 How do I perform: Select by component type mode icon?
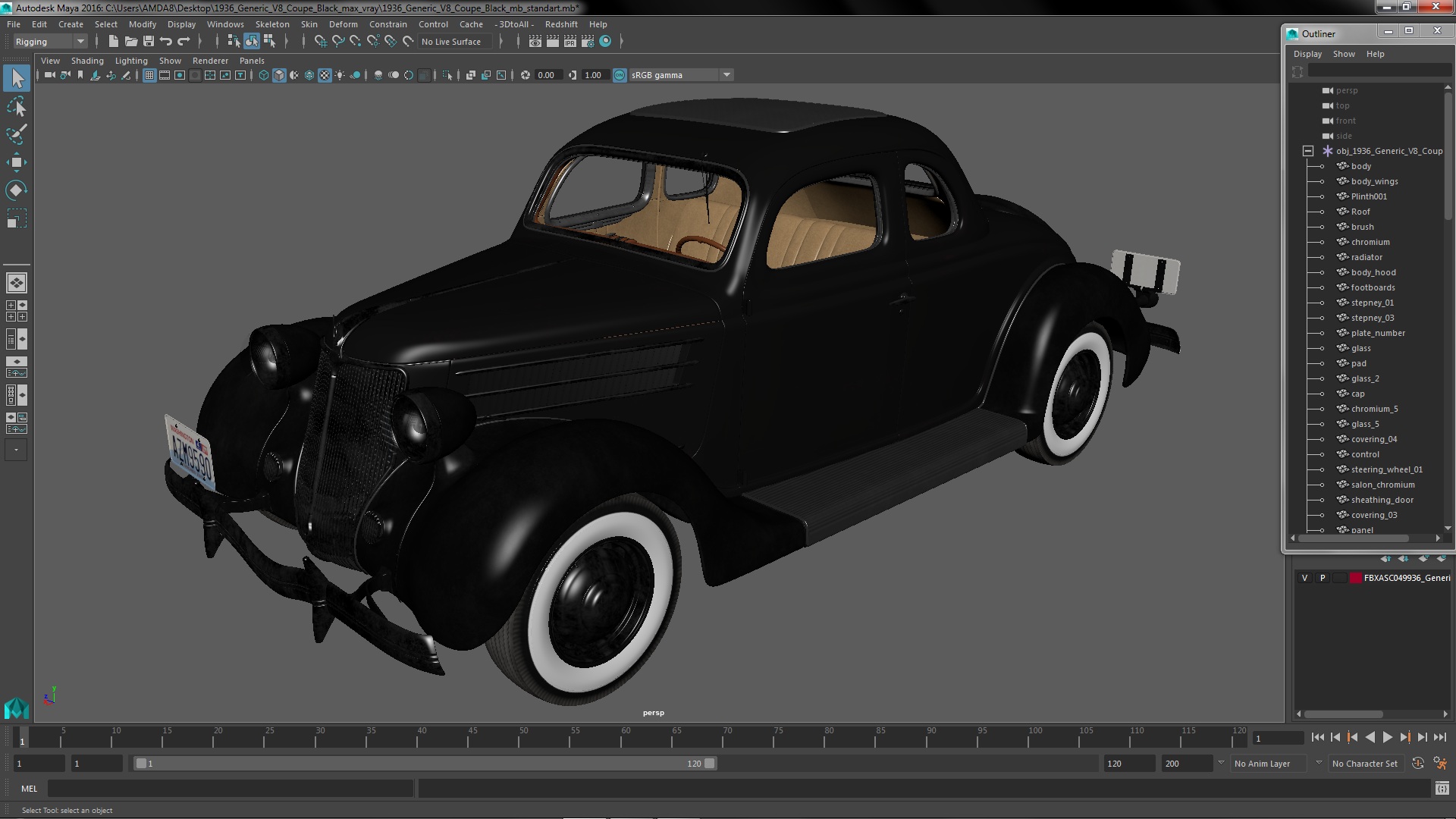269,42
